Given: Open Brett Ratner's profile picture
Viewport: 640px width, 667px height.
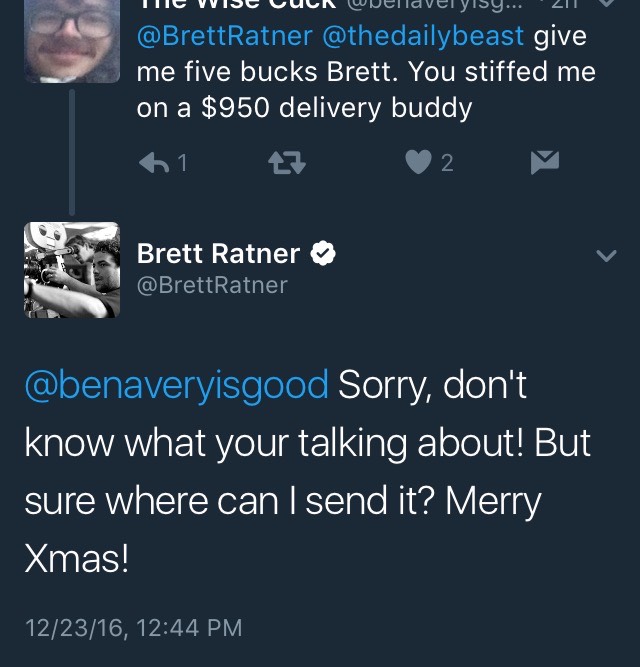Looking at the screenshot, I should tap(71, 270).
